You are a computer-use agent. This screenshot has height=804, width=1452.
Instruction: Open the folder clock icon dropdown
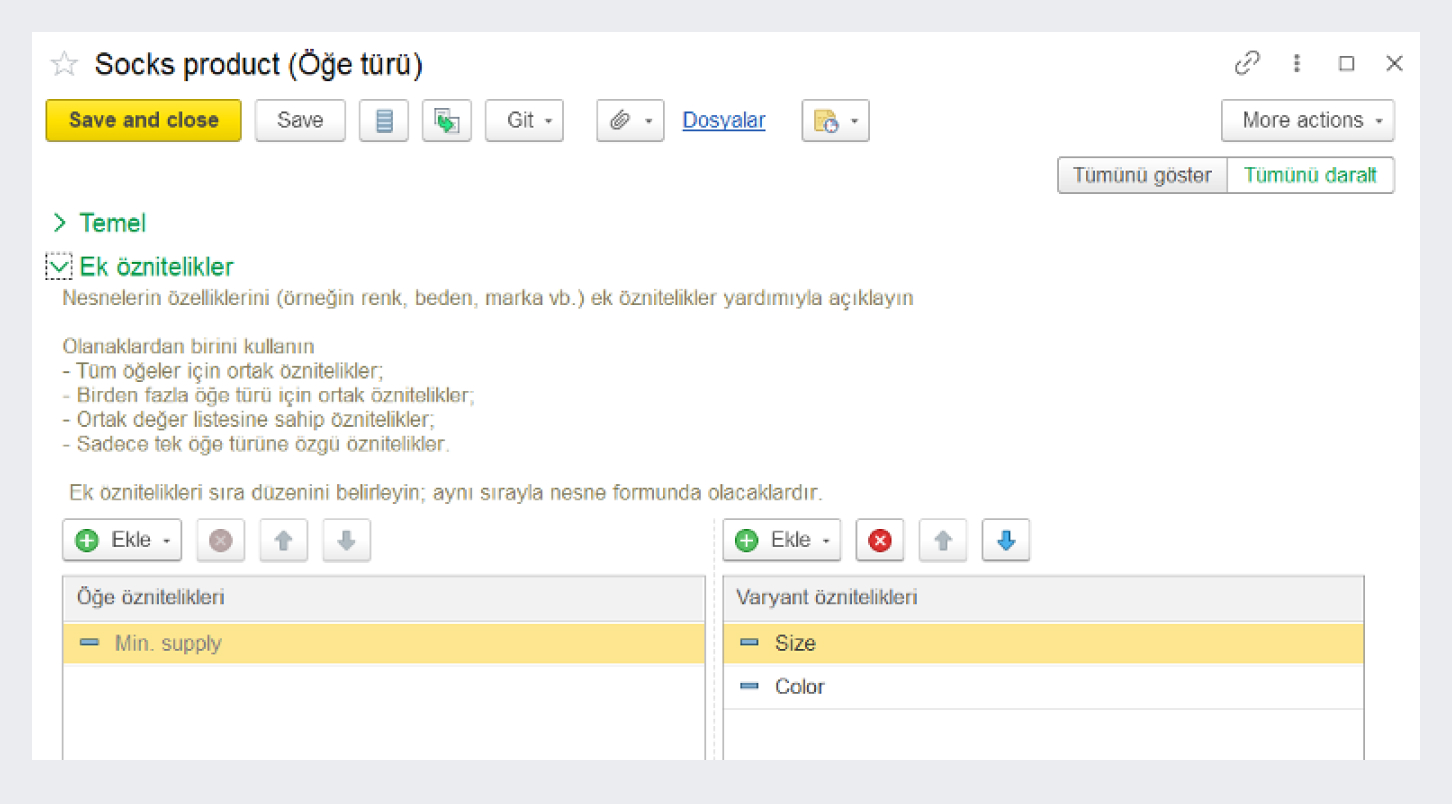coord(835,121)
